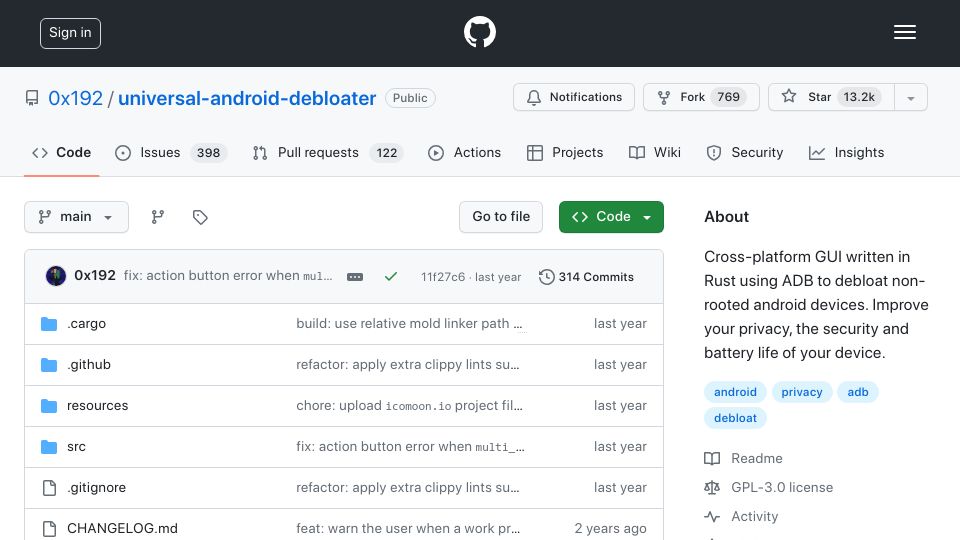
Task: Click the Notifications bell button
Action: click(x=574, y=97)
